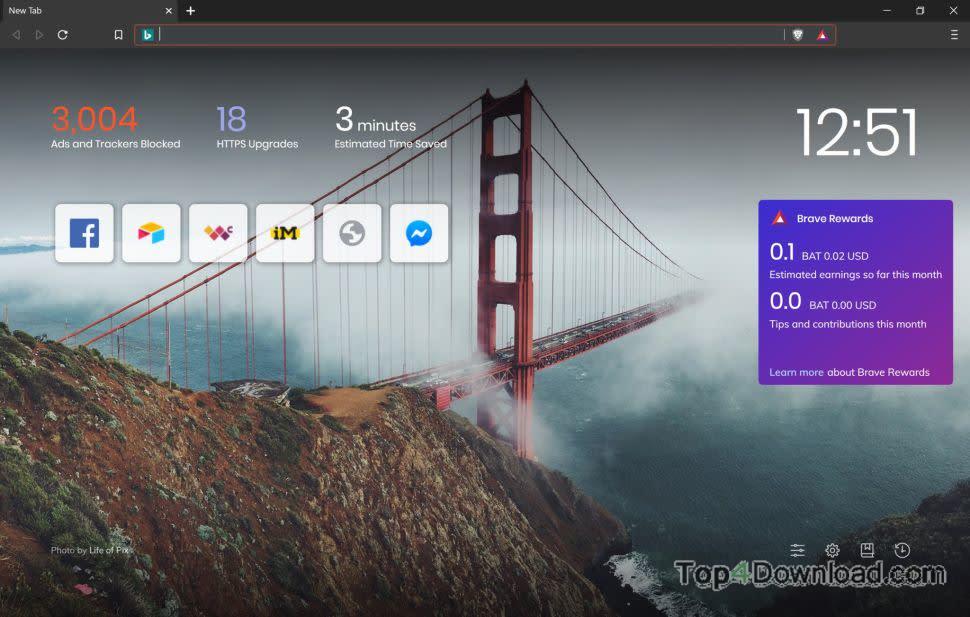Open browsing history via the clock icon
Viewport: 970px width, 617px height.
tap(901, 550)
